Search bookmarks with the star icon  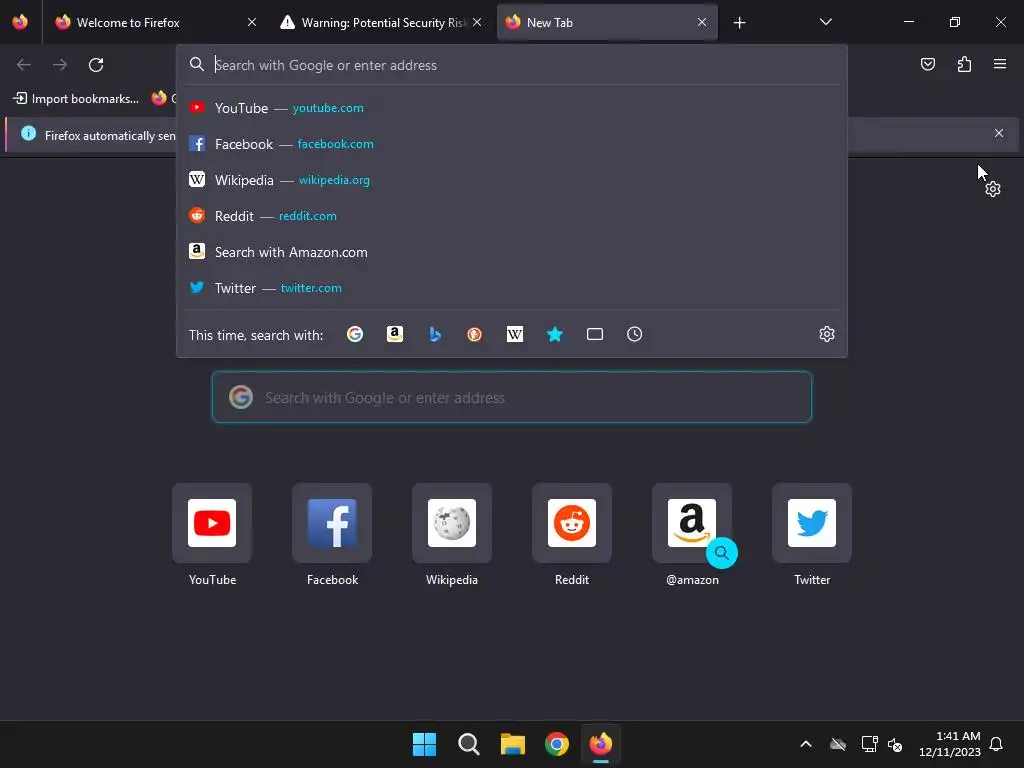click(x=554, y=334)
